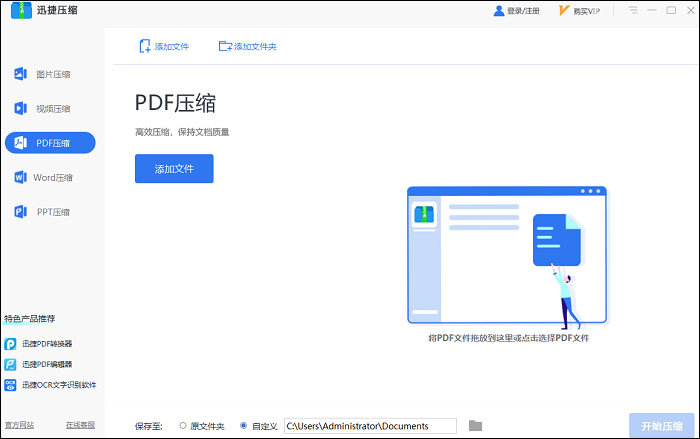Click the 添加文件夹 toolbar folder icon
The width and height of the screenshot is (700, 439).
click(x=225, y=46)
